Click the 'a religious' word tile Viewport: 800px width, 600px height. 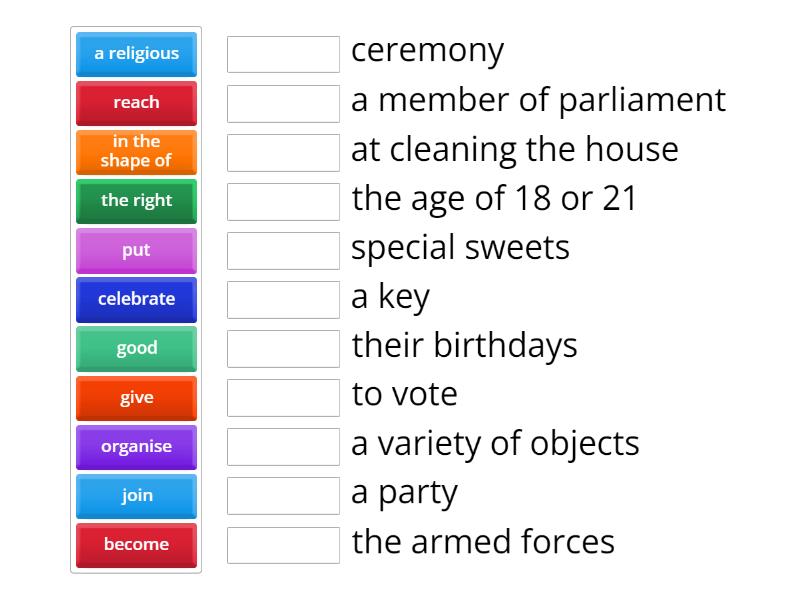pyautogui.click(x=136, y=54)
